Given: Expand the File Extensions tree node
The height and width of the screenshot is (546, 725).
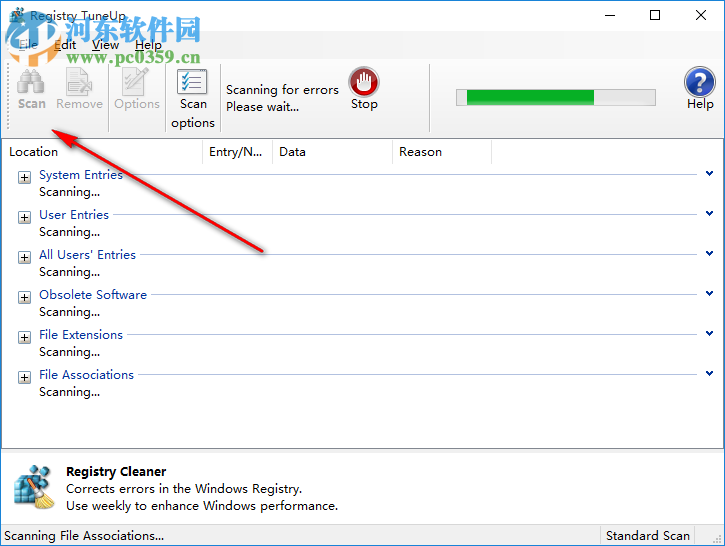Looking at the screenshot, I should point(25,337).
